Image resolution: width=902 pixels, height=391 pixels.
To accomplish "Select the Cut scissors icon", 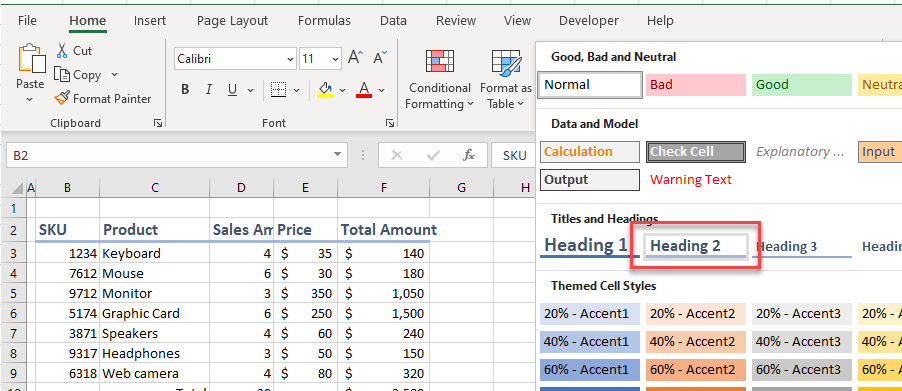I will click(x=62, y=51).
